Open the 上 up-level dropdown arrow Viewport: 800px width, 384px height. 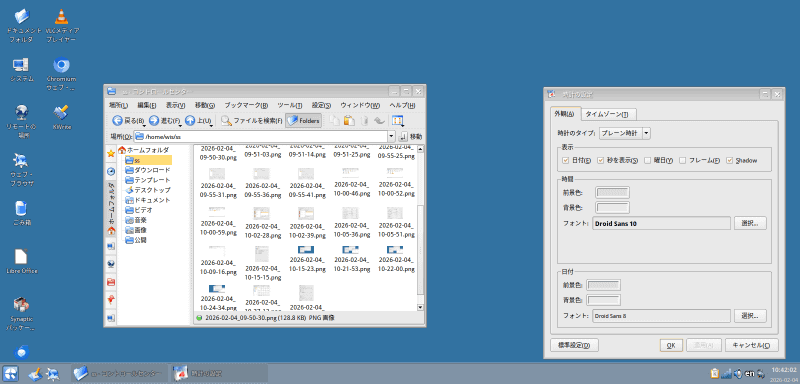point(211,124)
